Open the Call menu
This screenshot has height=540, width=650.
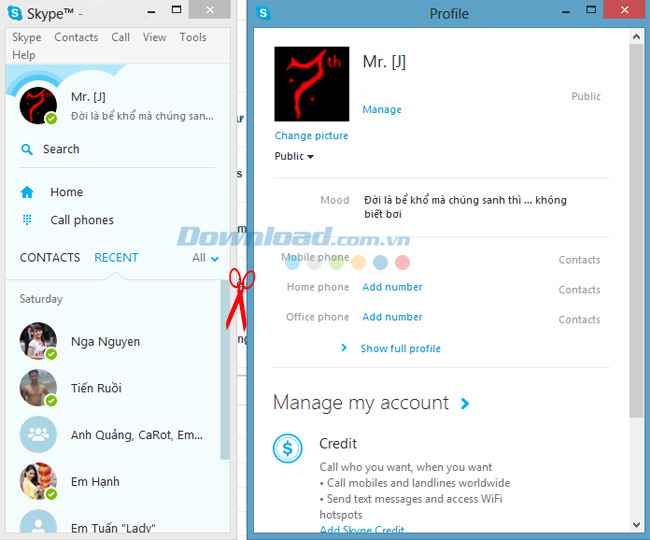120,37
